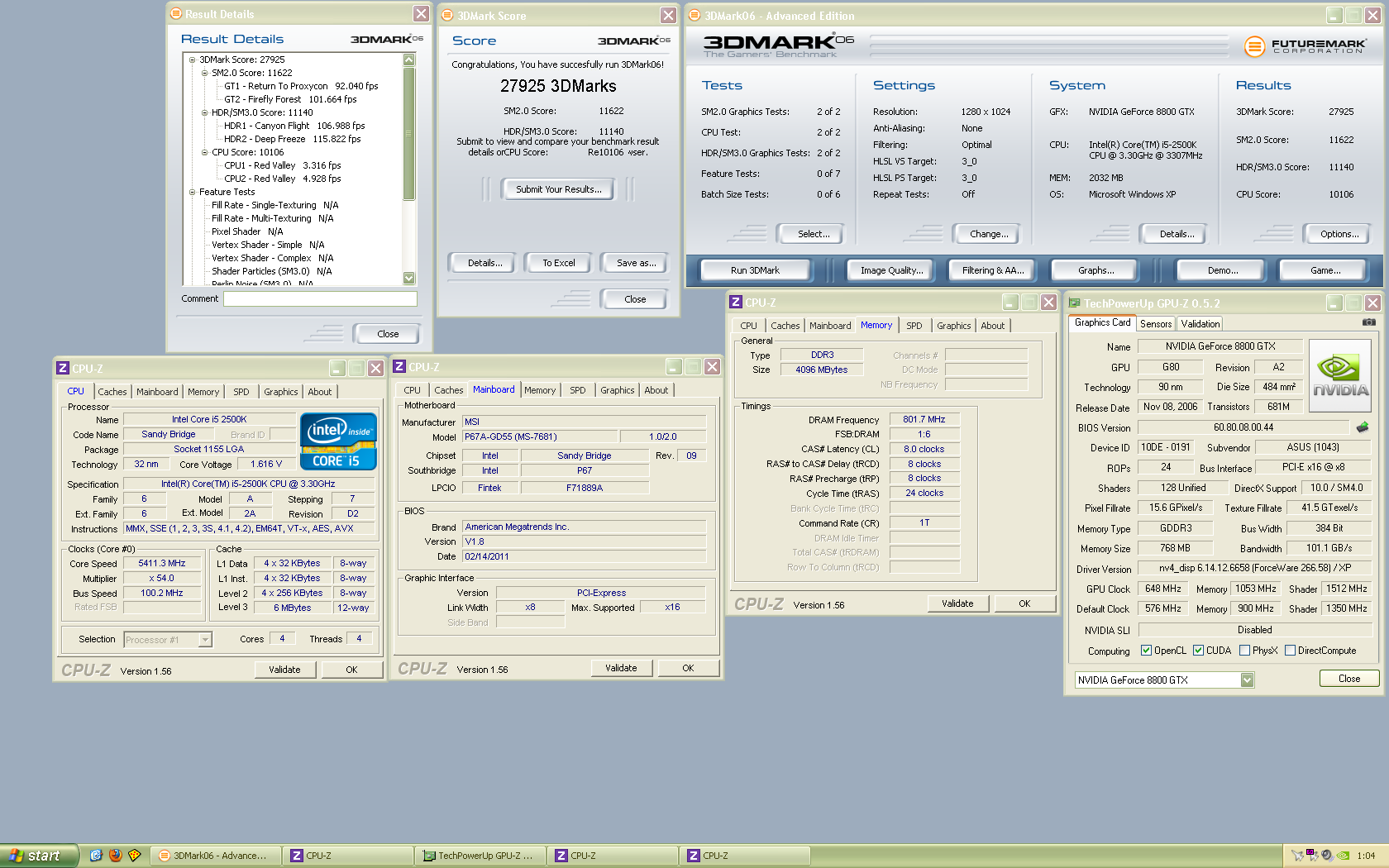This screenshot has width=1389, height=868.
Task: Open Caches tab in CPU-Z Mainboard window
Action: coord(448,390)
